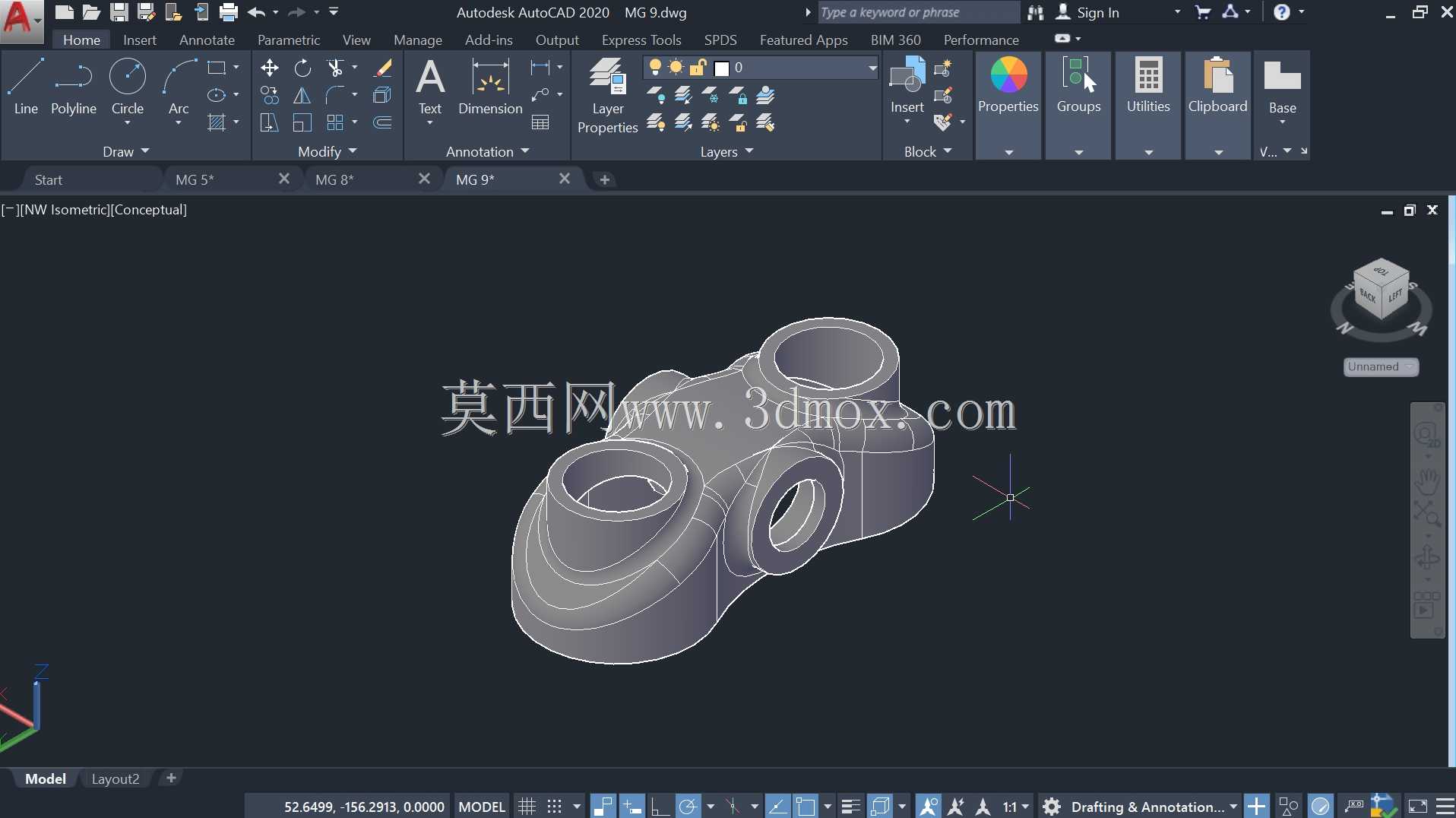Image resolution: width=1456 pixels, height=818 pixels.
Task: Click the Table icon in Annotation
Action: click(x=540, y=122)
